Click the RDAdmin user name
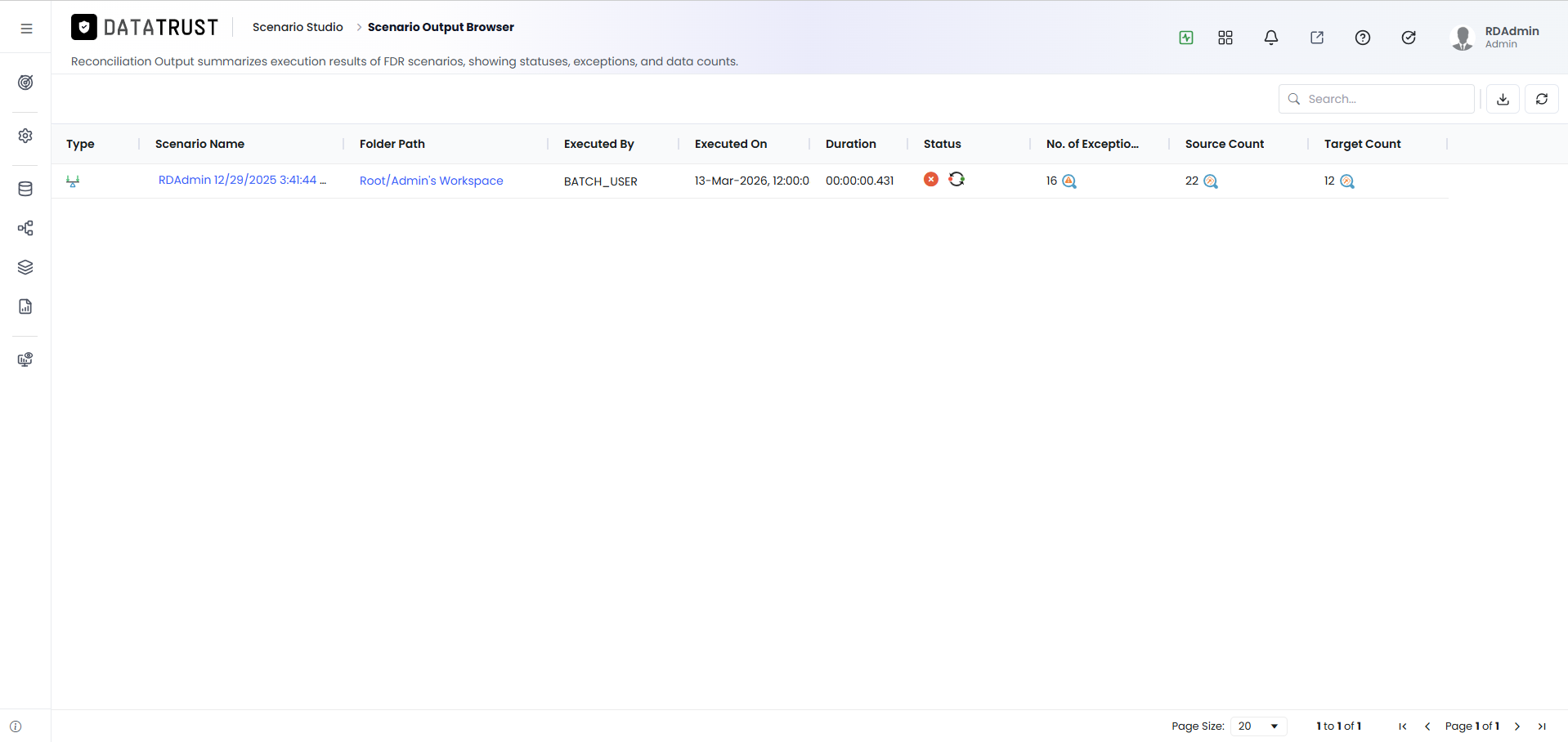 point(1512,31)
